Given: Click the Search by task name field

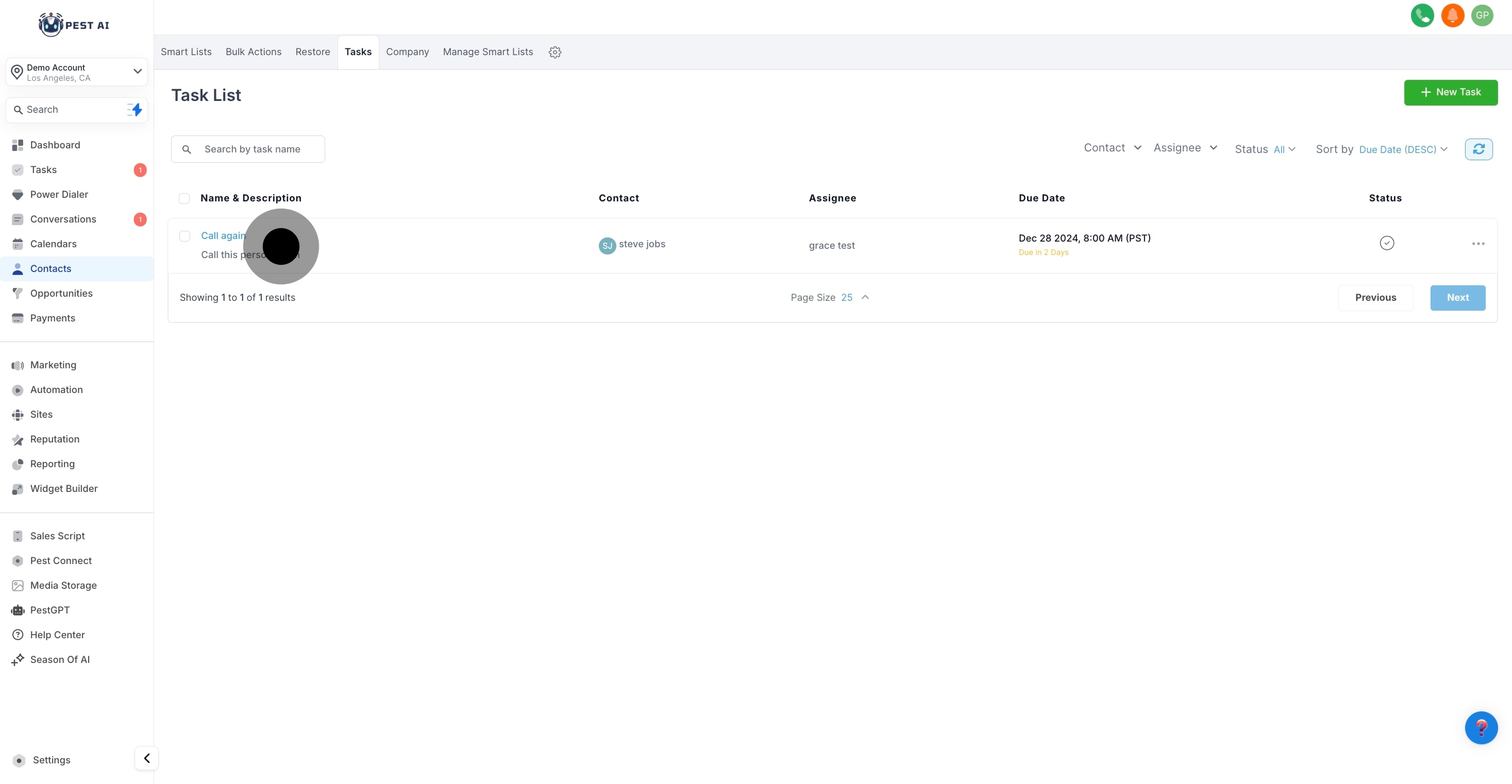Looking at the screenshot, I should (258, 149).
